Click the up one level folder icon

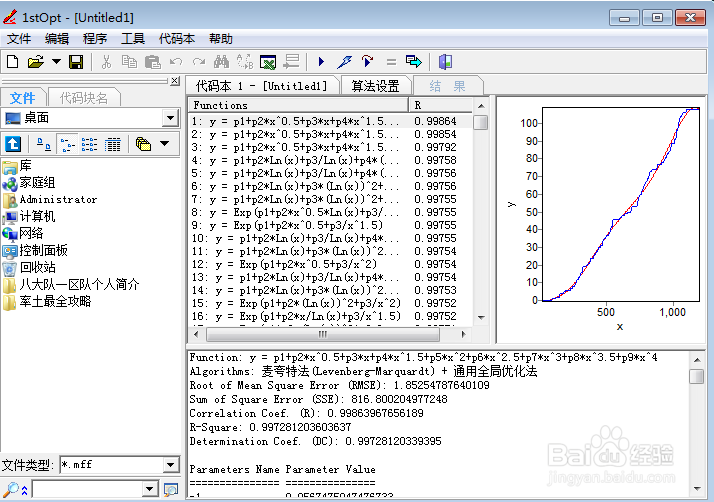13,144
